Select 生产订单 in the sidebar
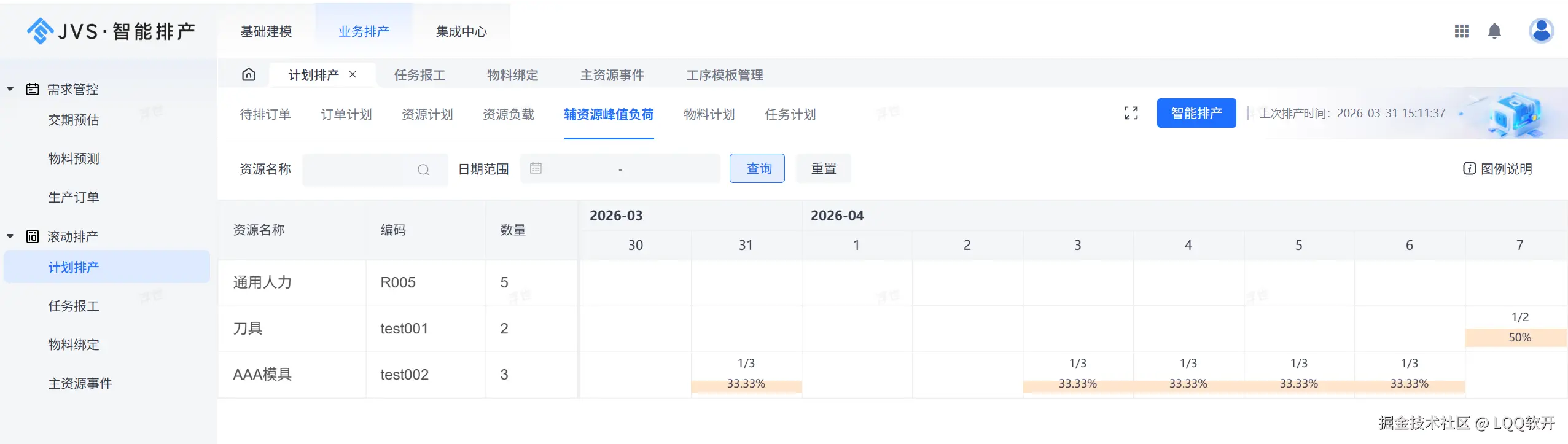1568x444 pixels. click(74, 197)
